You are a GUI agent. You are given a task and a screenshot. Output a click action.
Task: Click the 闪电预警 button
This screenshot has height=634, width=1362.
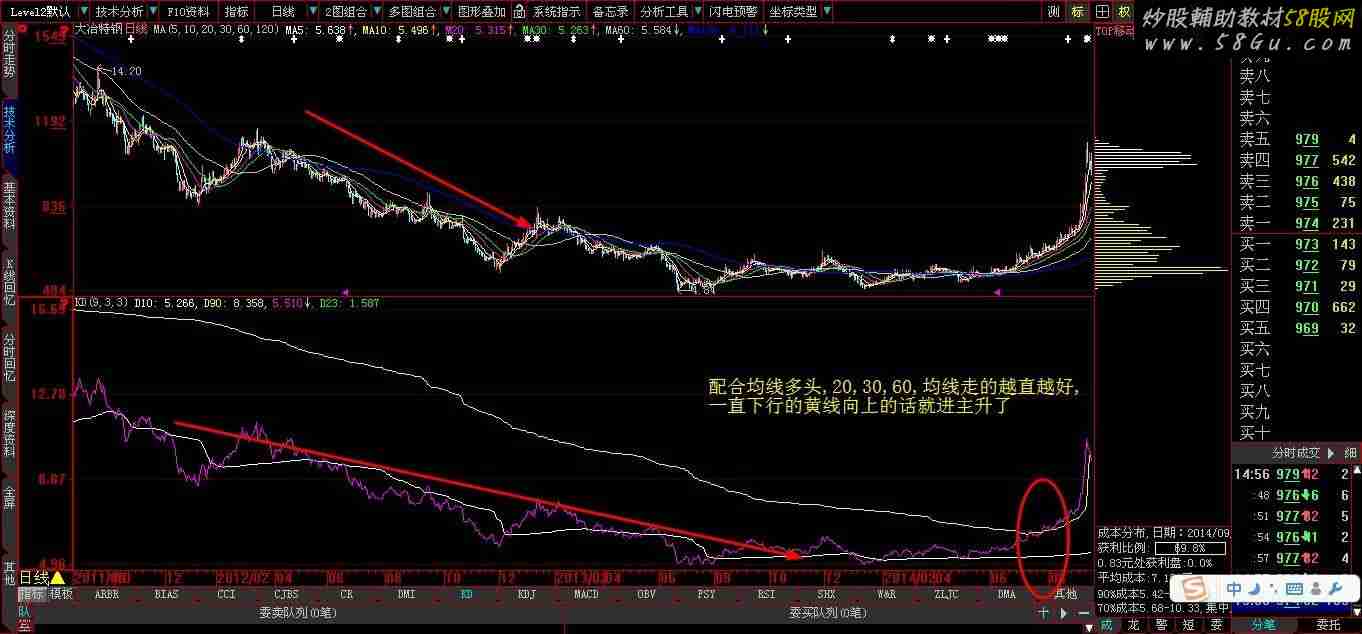point(733,12)
